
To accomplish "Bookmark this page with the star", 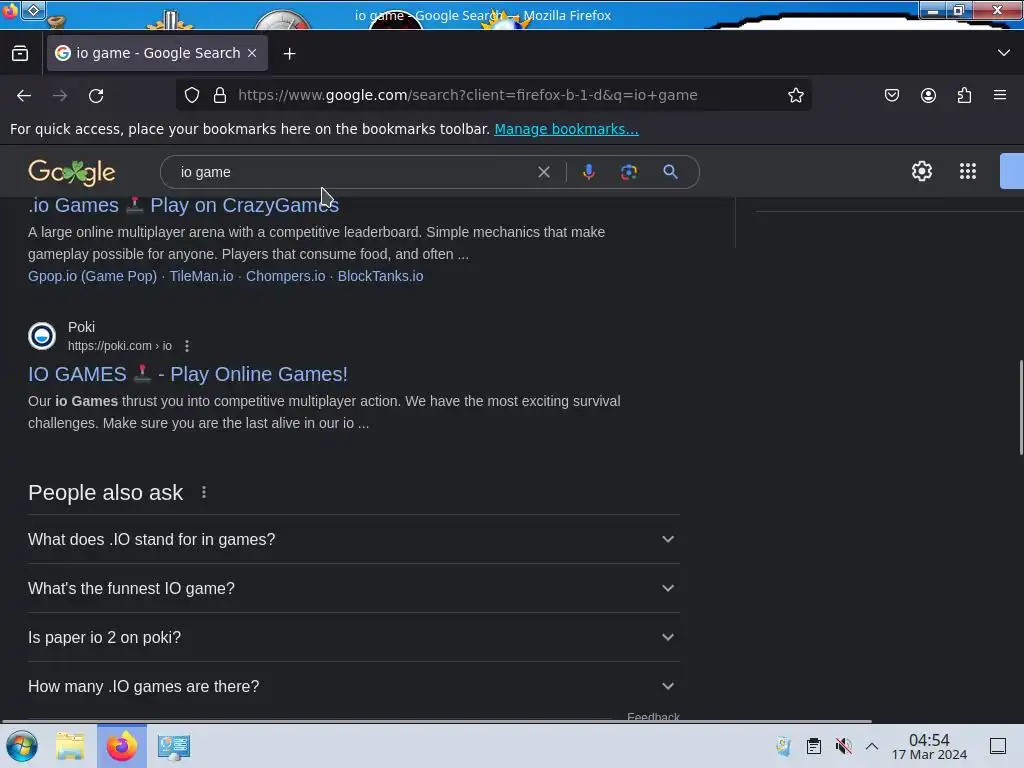I will (795, 95).
